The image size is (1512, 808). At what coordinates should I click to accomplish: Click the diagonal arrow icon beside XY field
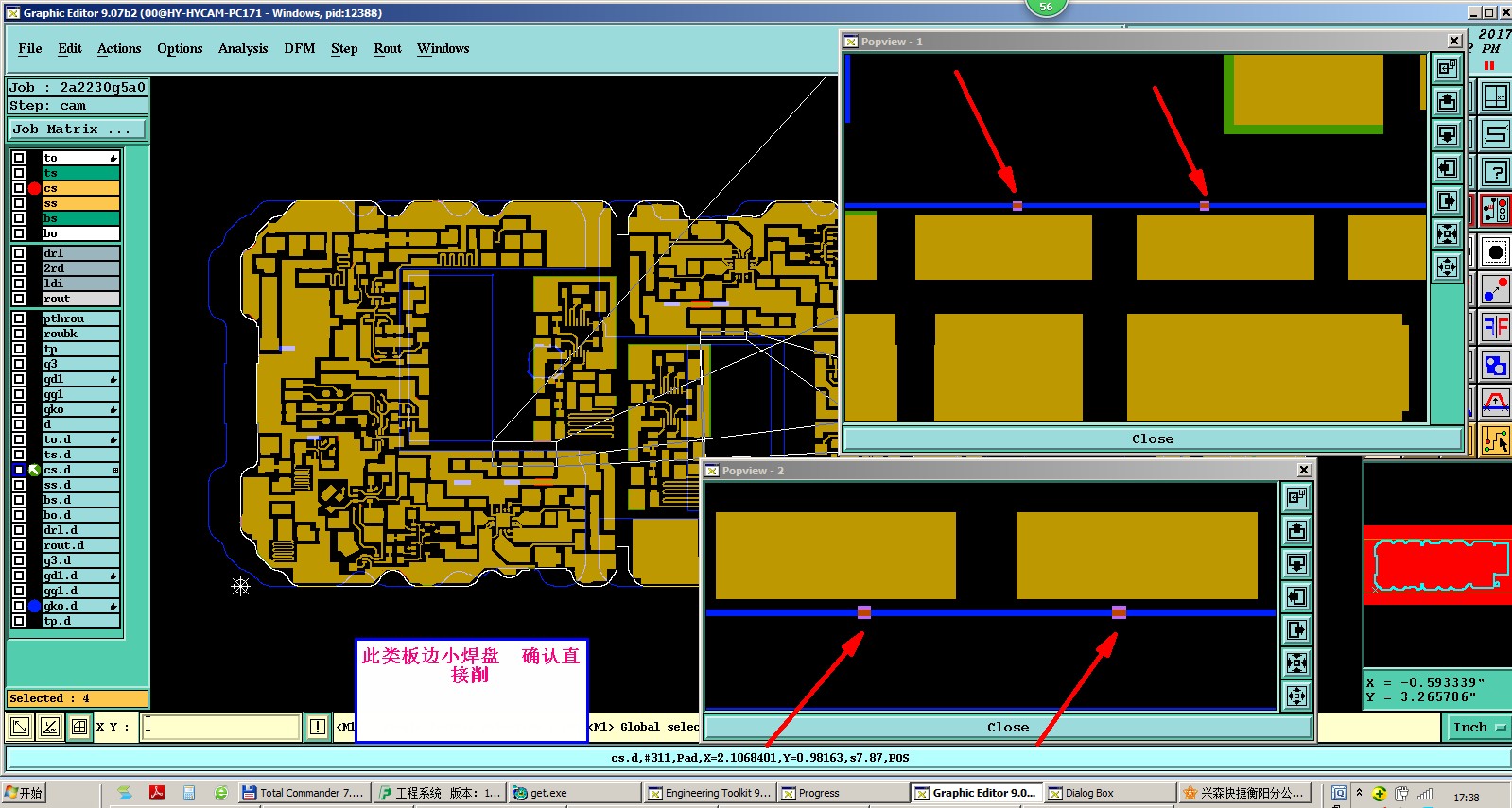(19, 727)
